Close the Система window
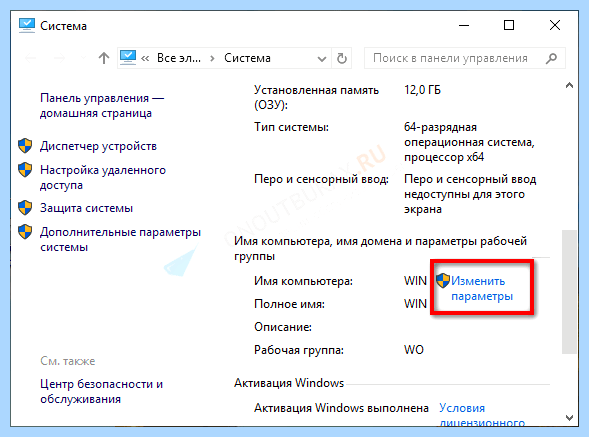 [x=555, y=26]
